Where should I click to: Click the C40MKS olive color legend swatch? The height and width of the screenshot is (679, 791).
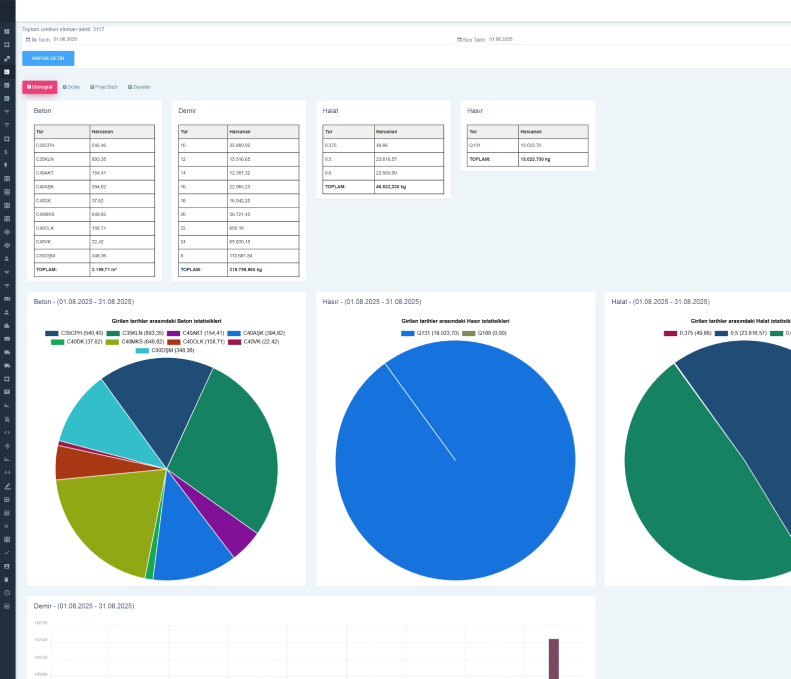pos(113,341)
